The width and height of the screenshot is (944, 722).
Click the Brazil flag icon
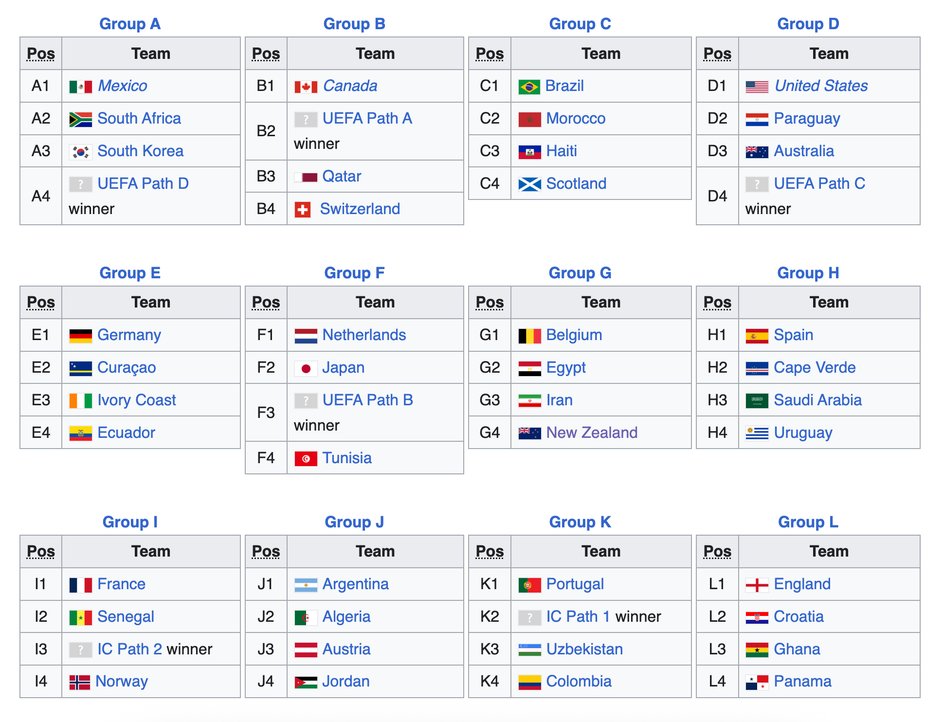[x=529, y=87]
